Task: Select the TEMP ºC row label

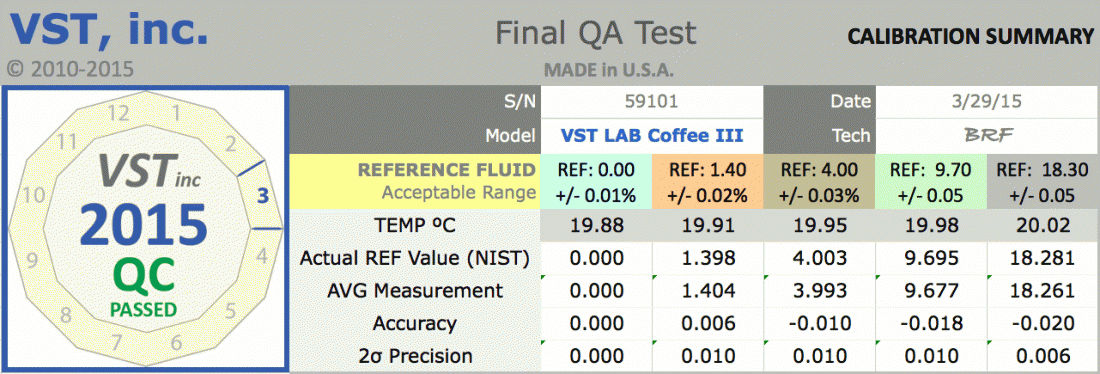Action: [414, 225]
